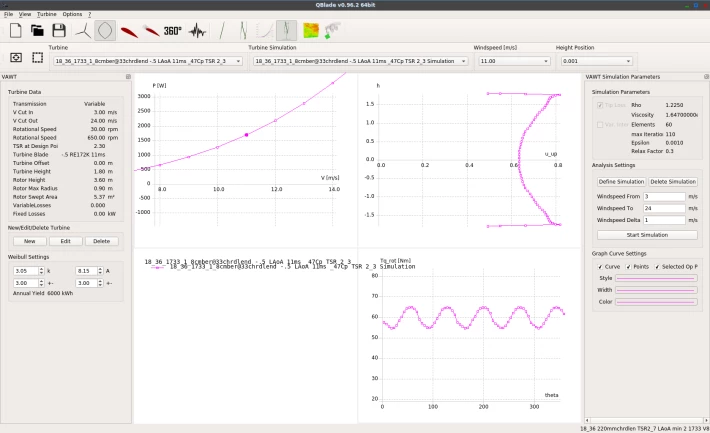Open the colored contour map module
The height and width of the screenshot is (433, 710).
coord(311,31)
